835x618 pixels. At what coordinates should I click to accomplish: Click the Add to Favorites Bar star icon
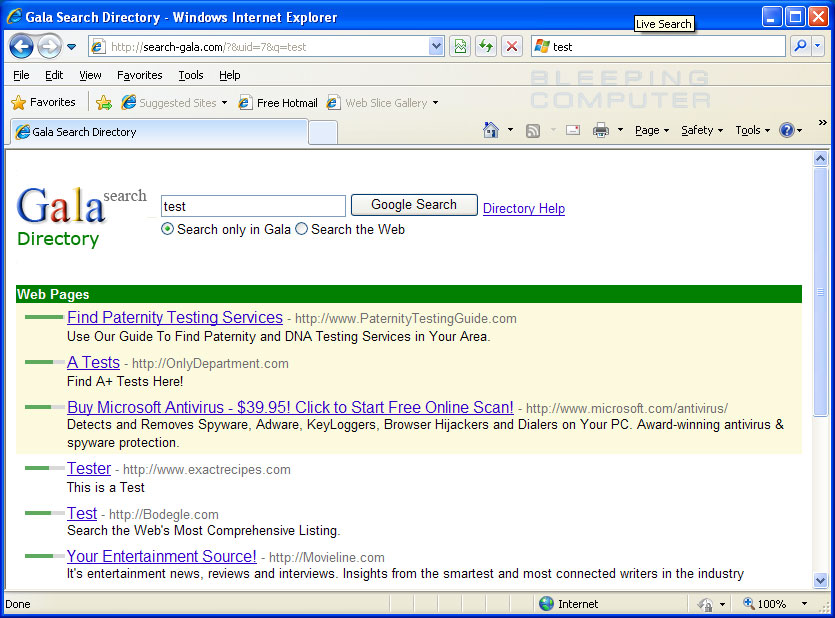coord(103,102)
